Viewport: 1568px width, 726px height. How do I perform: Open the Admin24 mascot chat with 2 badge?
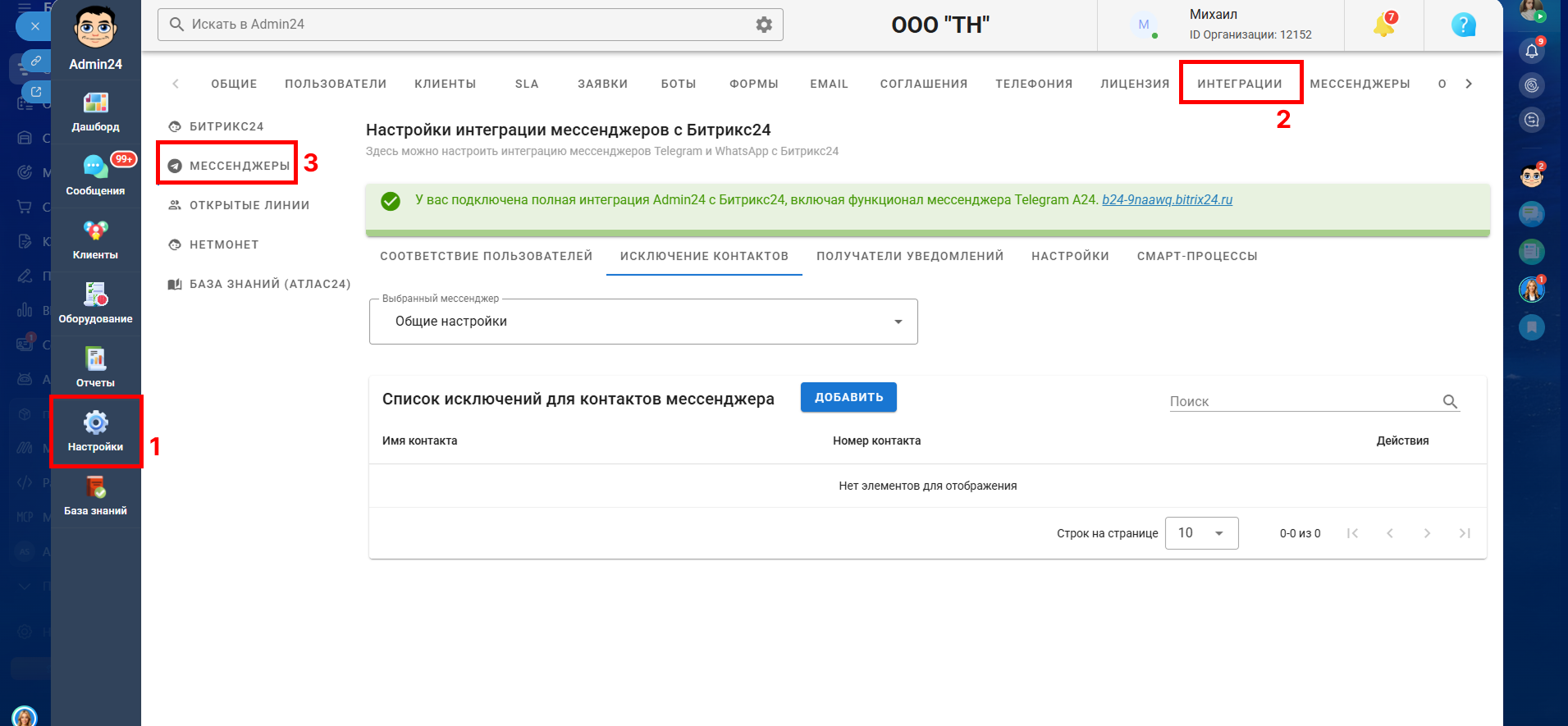[x=1532, y=175]
